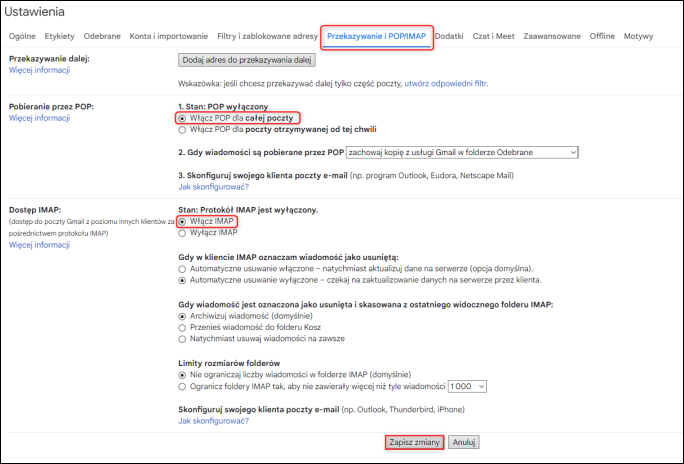Click Stan: Protokół IMAP jest wyłączony text
The image size is (684, 464).
tap(248, 210)
